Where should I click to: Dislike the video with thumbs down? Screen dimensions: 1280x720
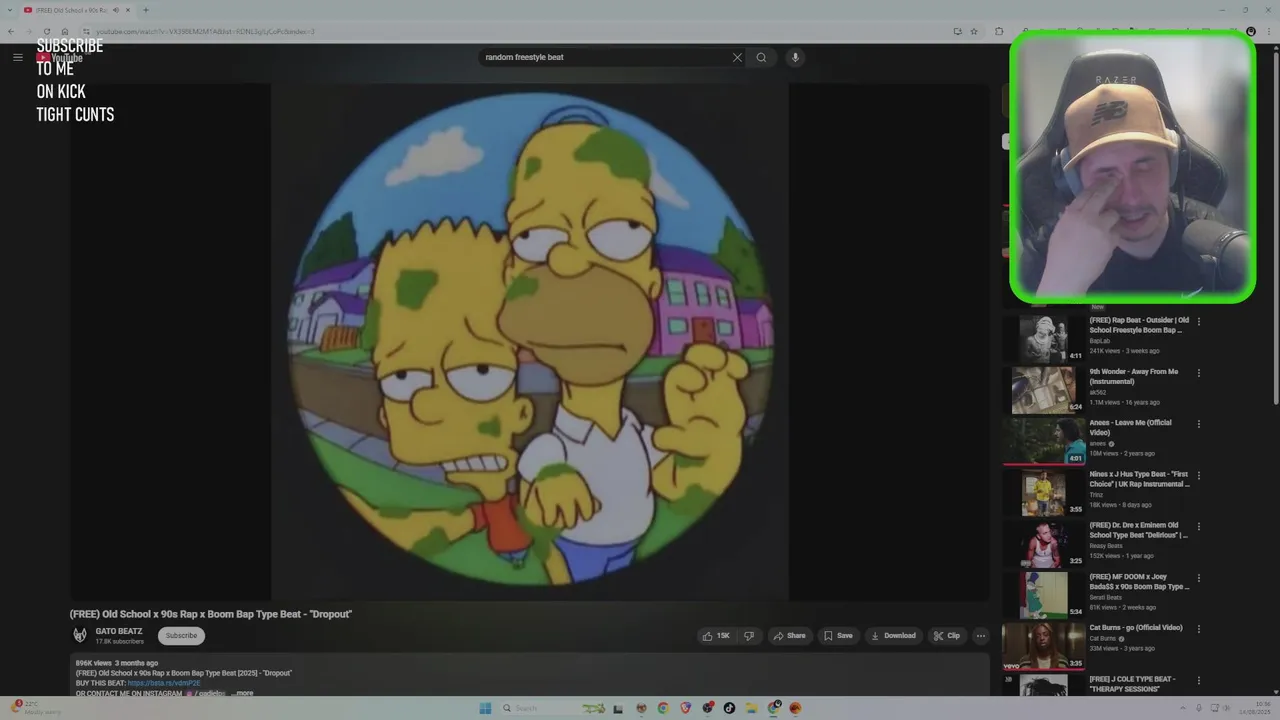(x=749, y=635)
